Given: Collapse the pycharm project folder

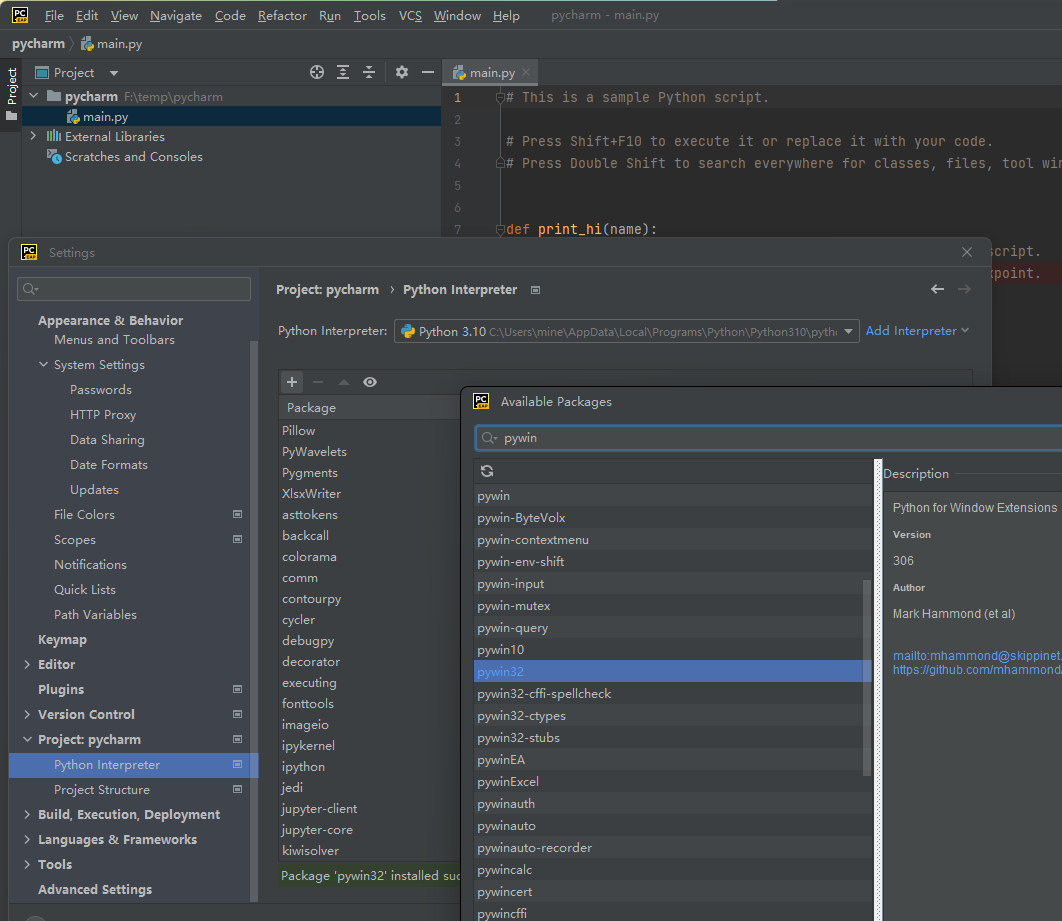Looking at the screenshot, I should click(x=34, y=96).
